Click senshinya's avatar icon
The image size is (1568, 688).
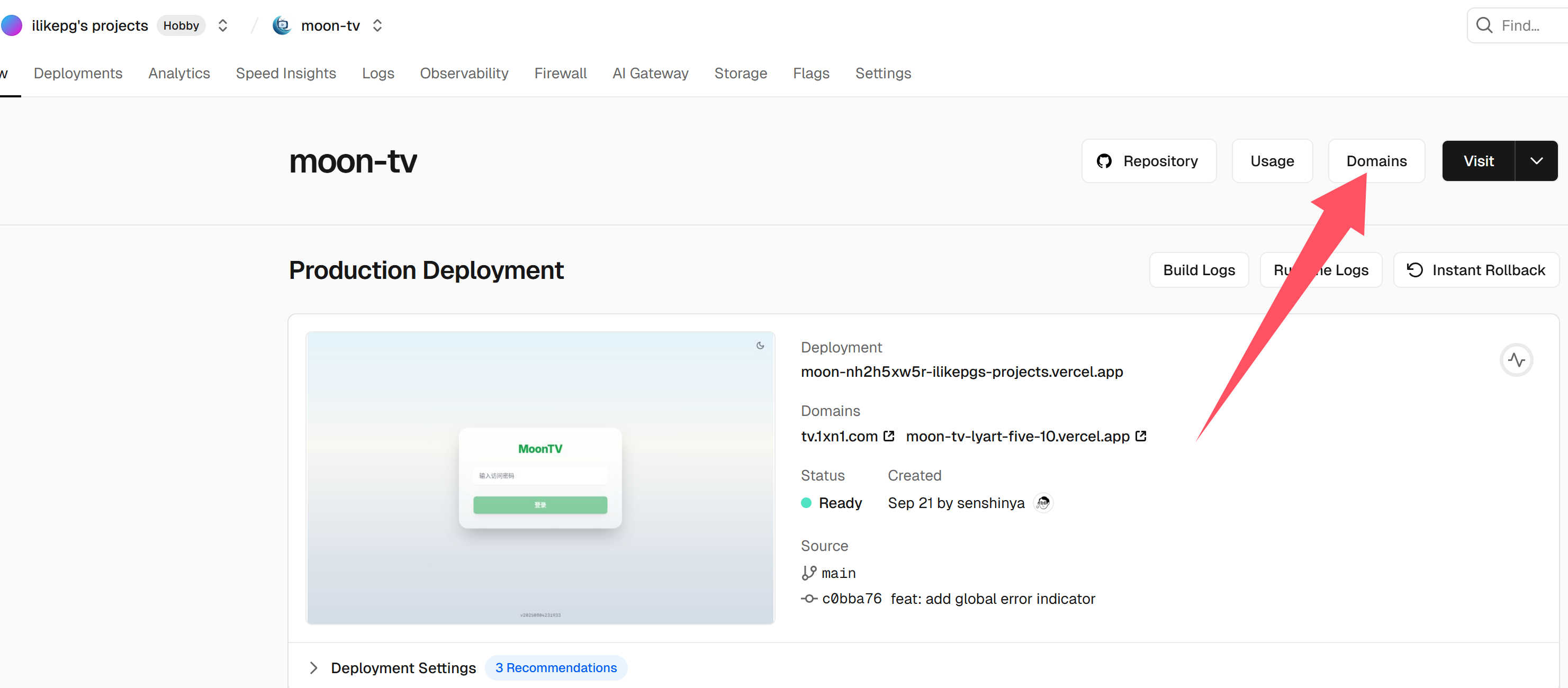click(1043, 503)
